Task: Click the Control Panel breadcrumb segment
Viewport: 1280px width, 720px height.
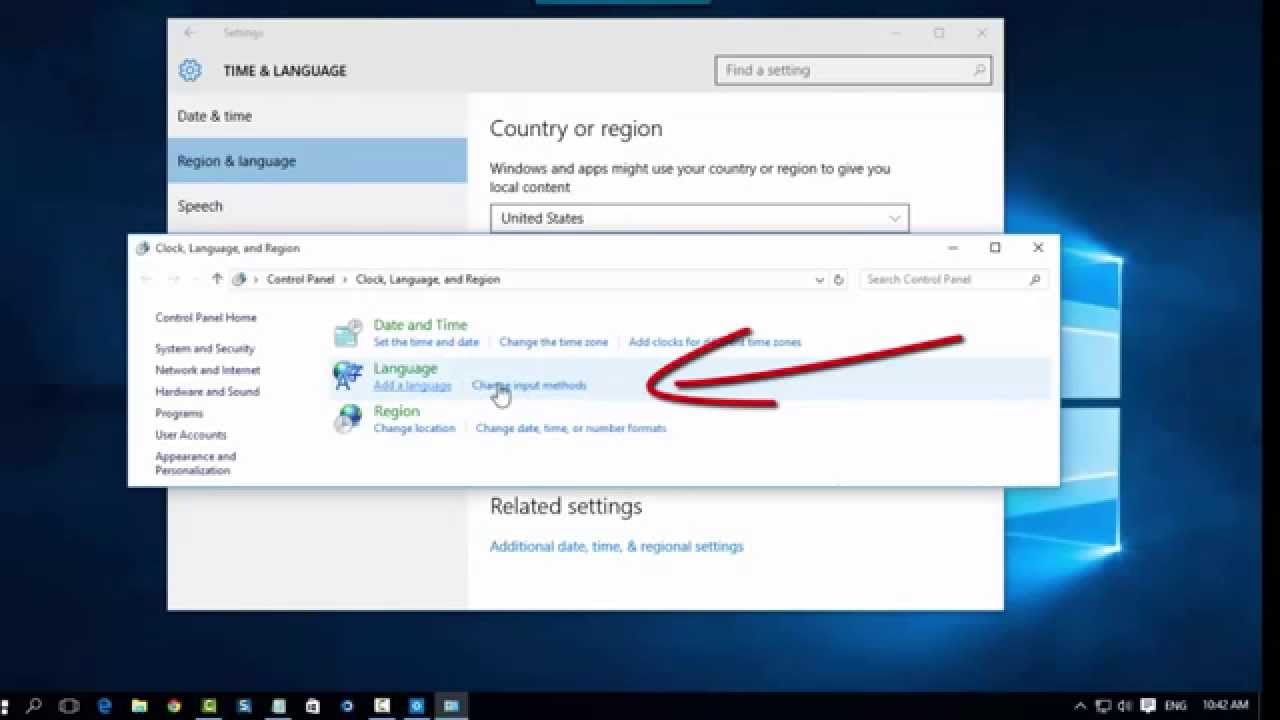Action: [x=300, y=280]
